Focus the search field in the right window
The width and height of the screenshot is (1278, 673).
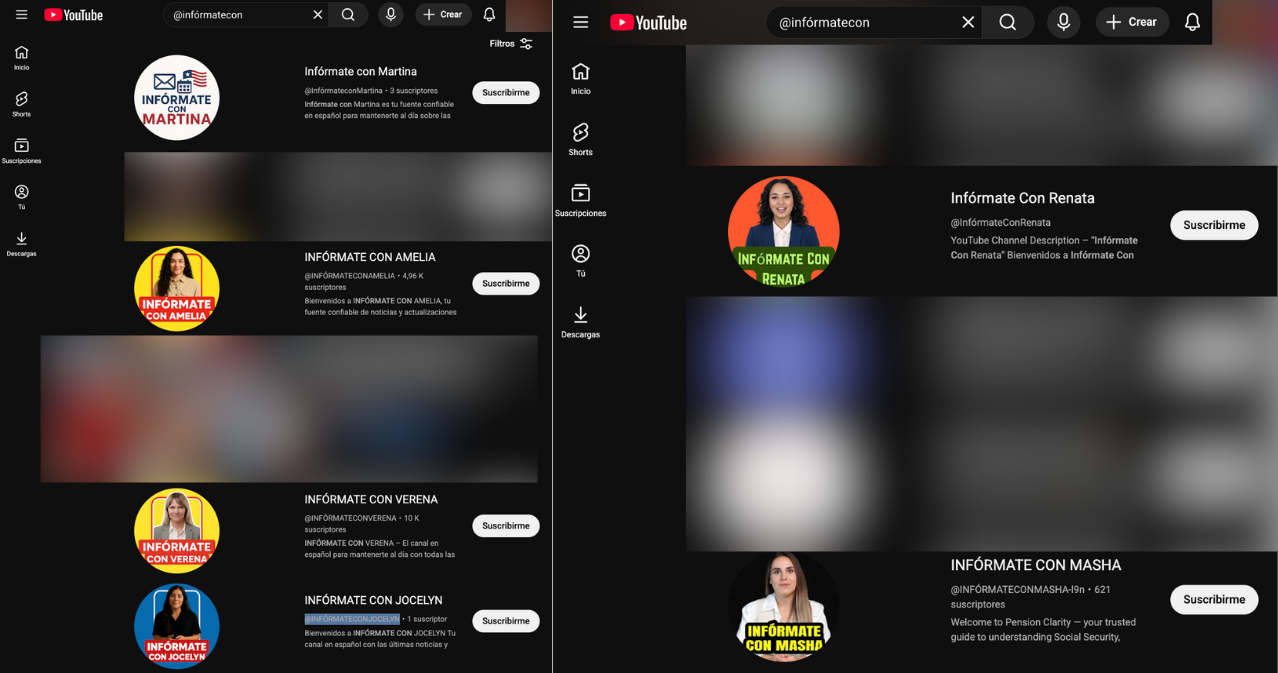860,22
